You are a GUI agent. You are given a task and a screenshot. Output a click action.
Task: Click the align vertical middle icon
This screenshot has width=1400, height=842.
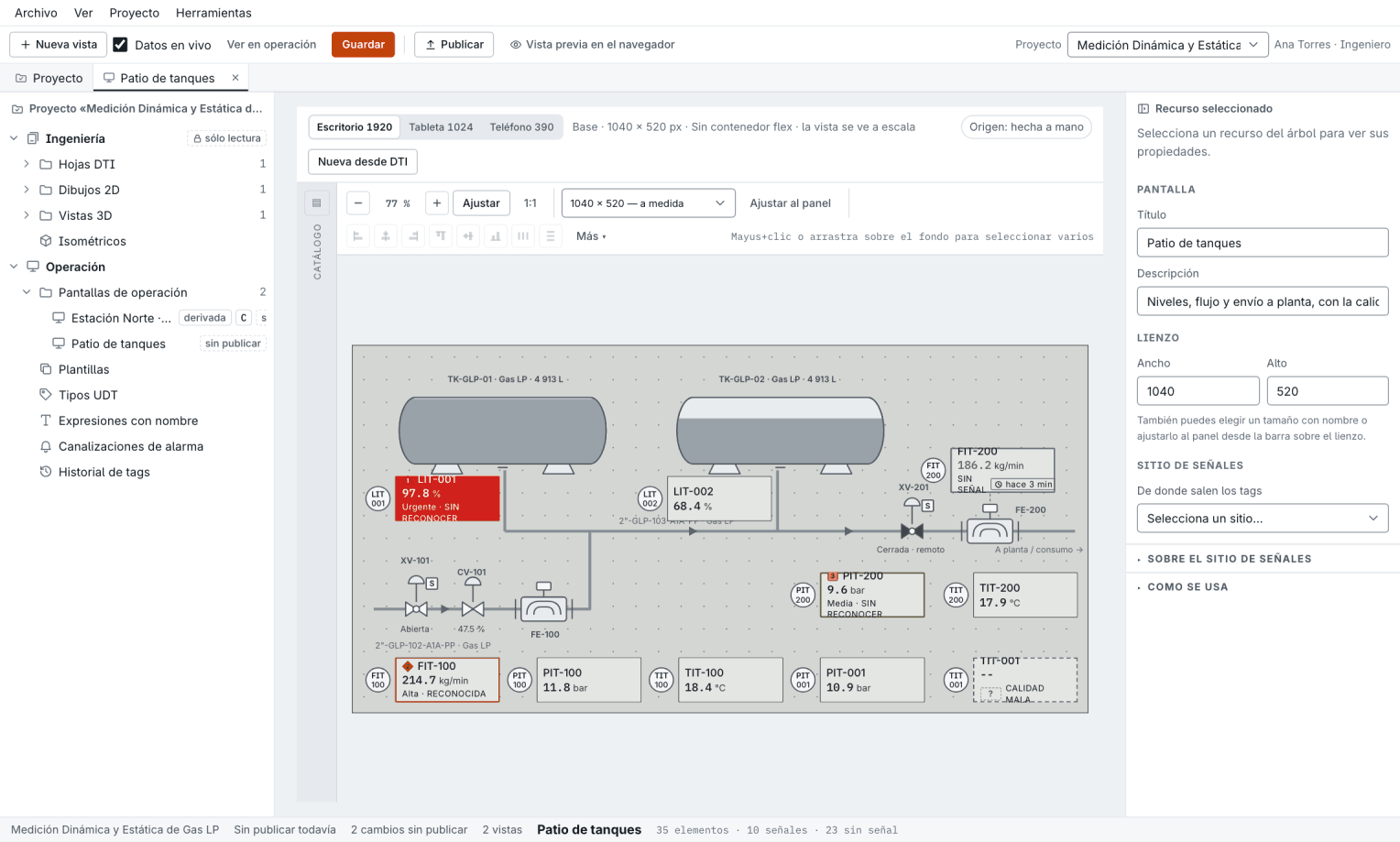click(468, 236)
